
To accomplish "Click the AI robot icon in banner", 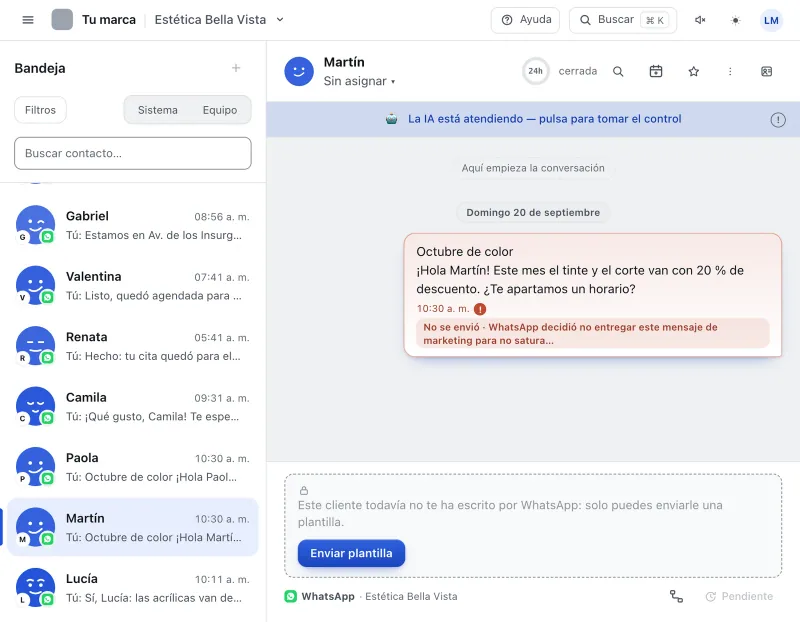I will pyautogui.click(x=391, y=119).
